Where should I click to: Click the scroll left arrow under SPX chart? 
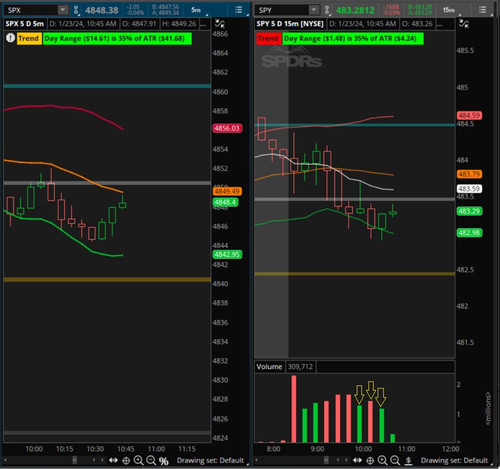point(5,460)
